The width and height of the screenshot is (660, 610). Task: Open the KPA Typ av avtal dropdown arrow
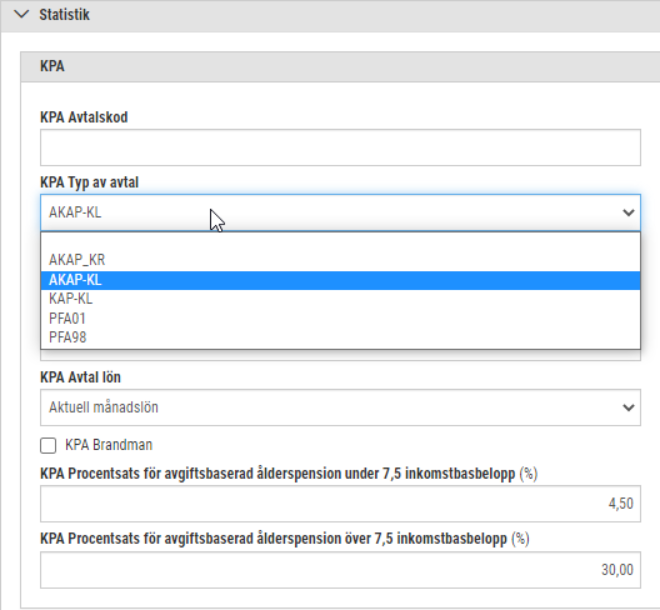coord(628,213)
